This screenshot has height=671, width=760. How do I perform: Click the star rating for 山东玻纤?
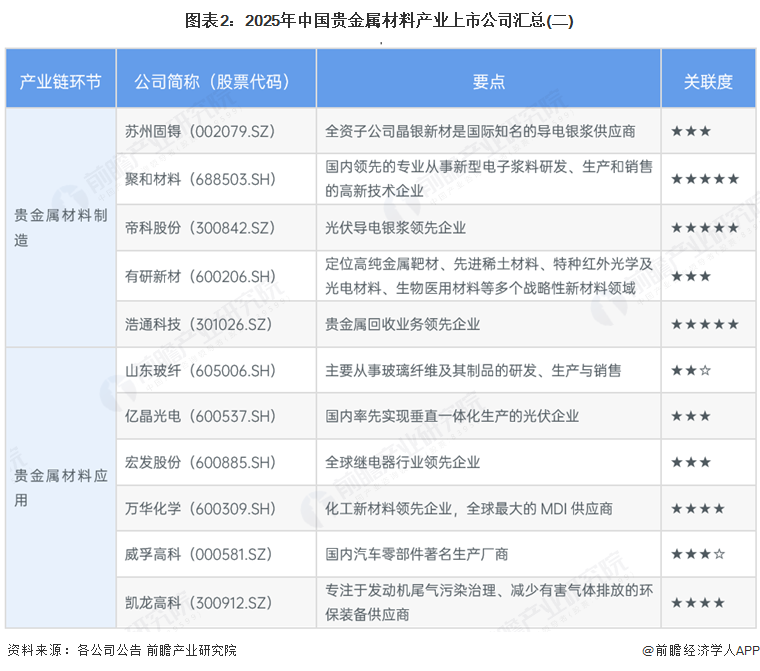coord(691,370)
